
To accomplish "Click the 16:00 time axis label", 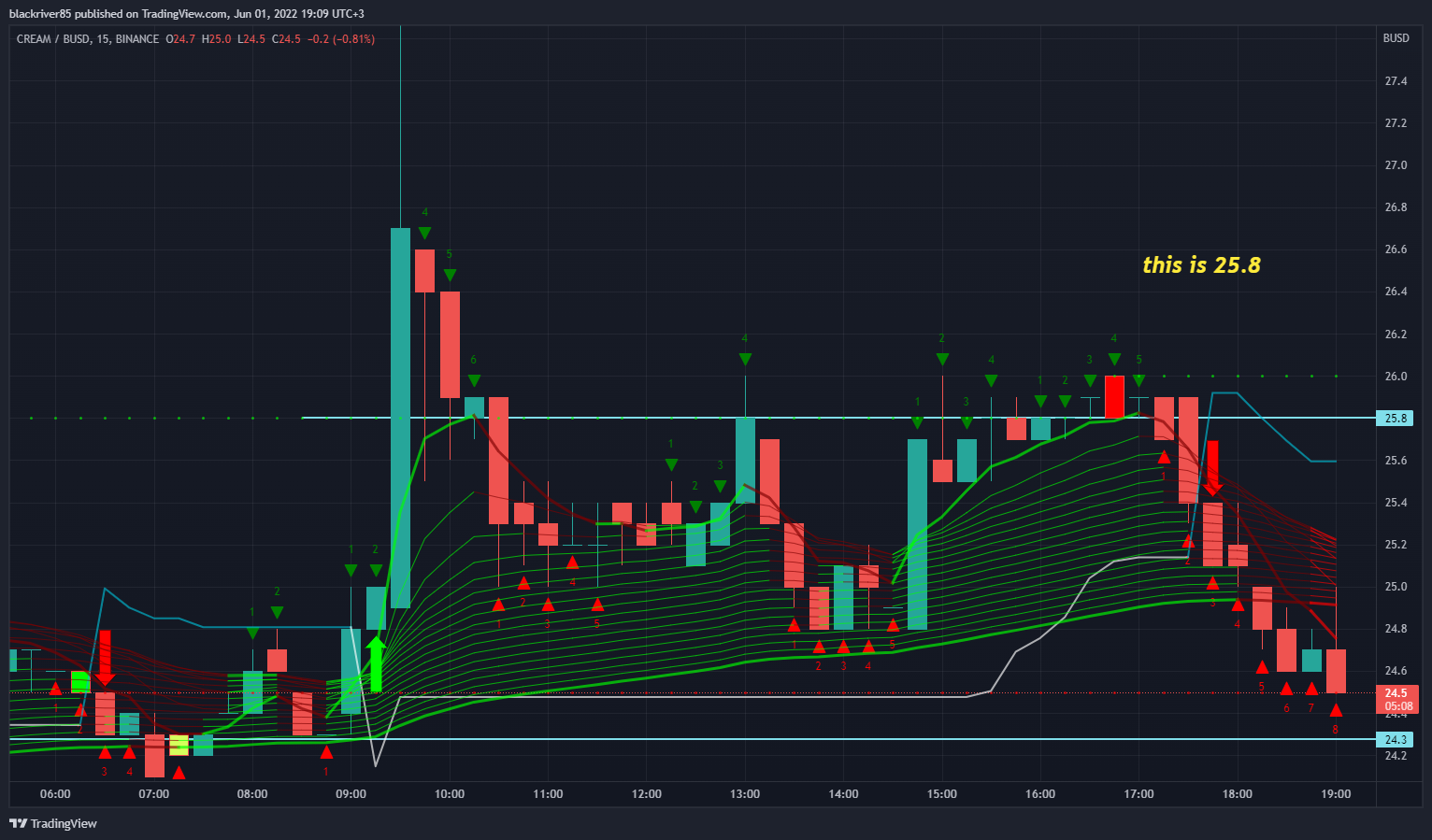I will (x=1040, y=794).
